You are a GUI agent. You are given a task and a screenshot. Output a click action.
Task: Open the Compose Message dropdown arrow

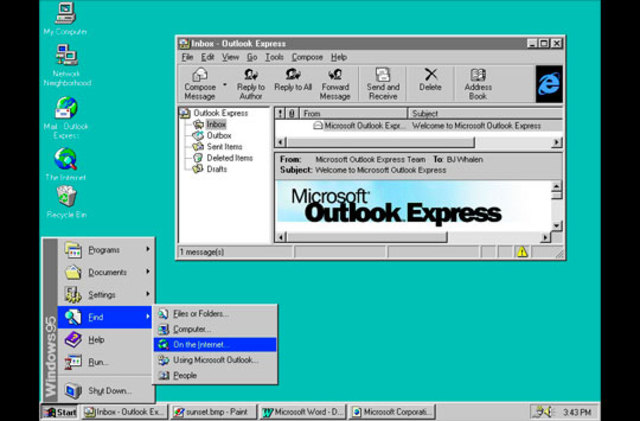pos(224,85)
